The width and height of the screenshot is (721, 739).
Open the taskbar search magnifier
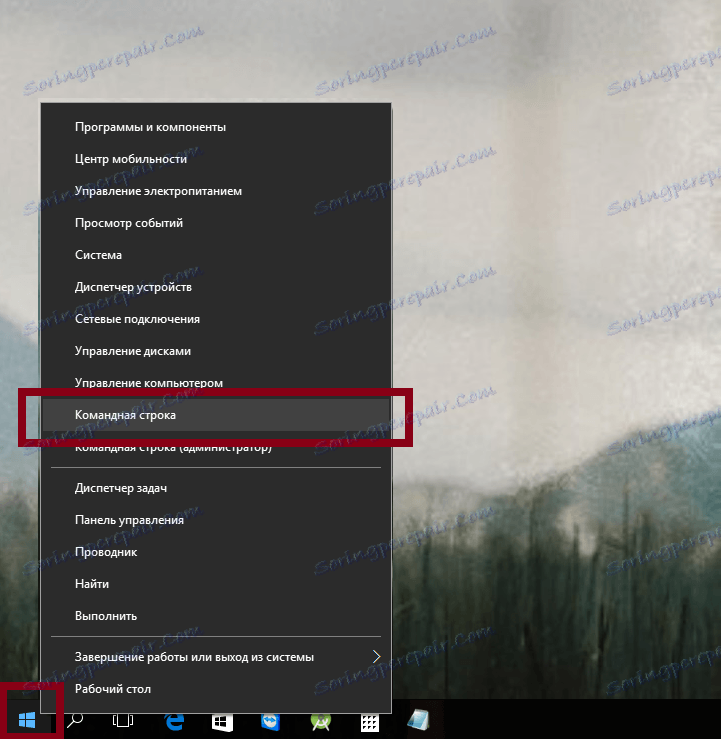tap(75, 721)
